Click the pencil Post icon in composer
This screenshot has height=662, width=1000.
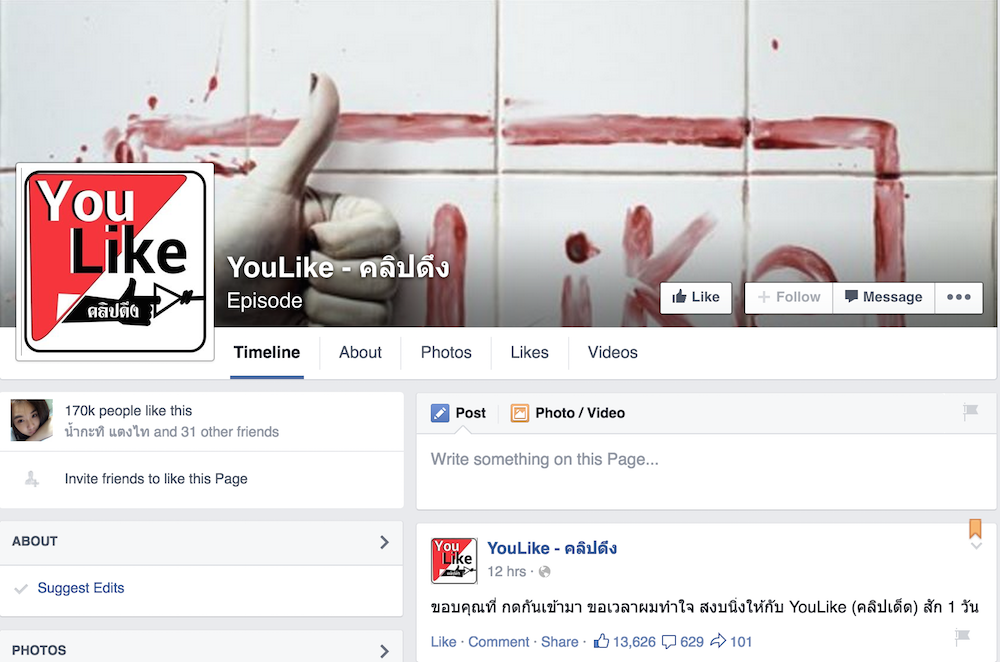pos(440,413)
